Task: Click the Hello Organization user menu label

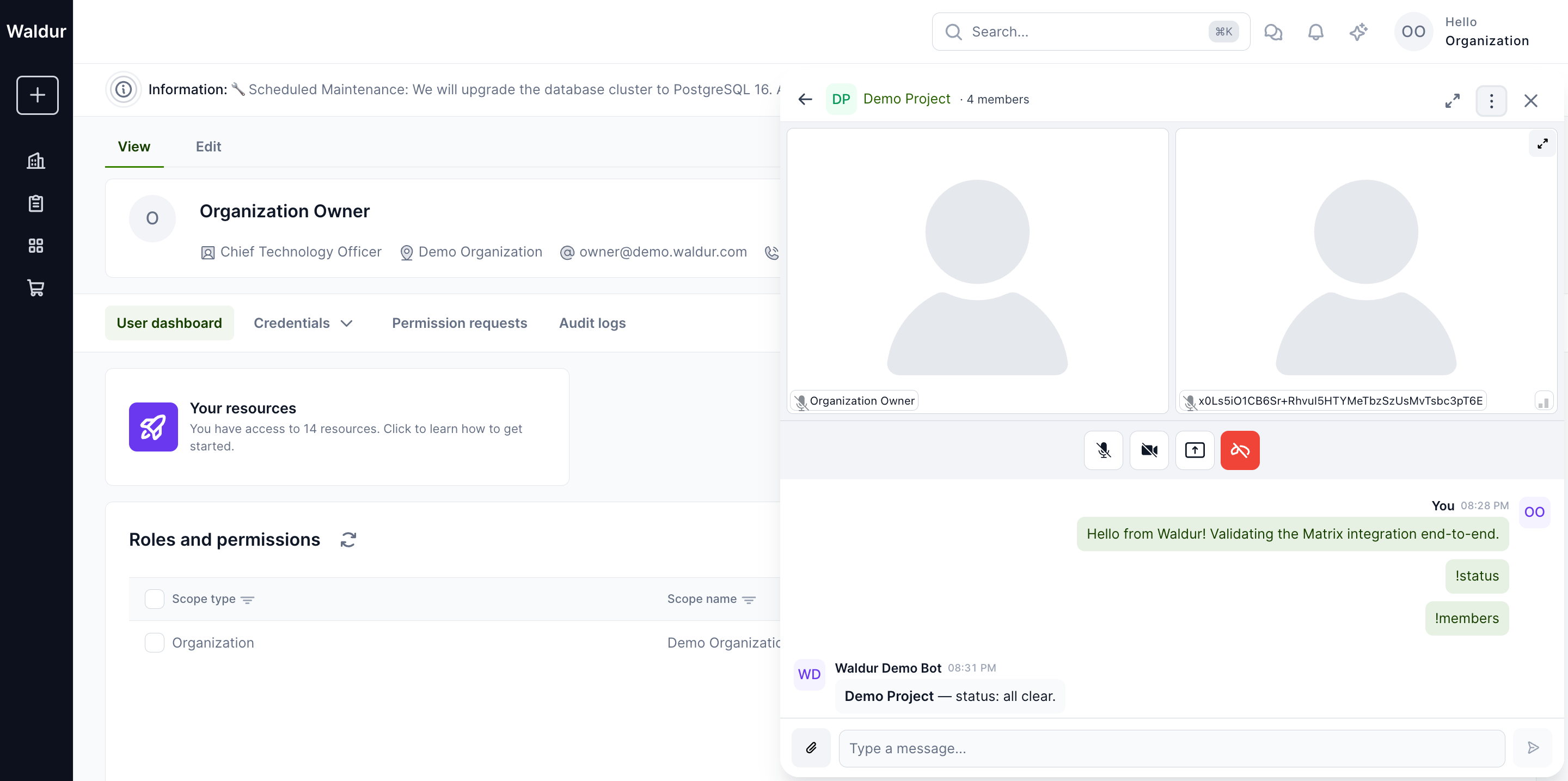Action: click(1487, 32)
